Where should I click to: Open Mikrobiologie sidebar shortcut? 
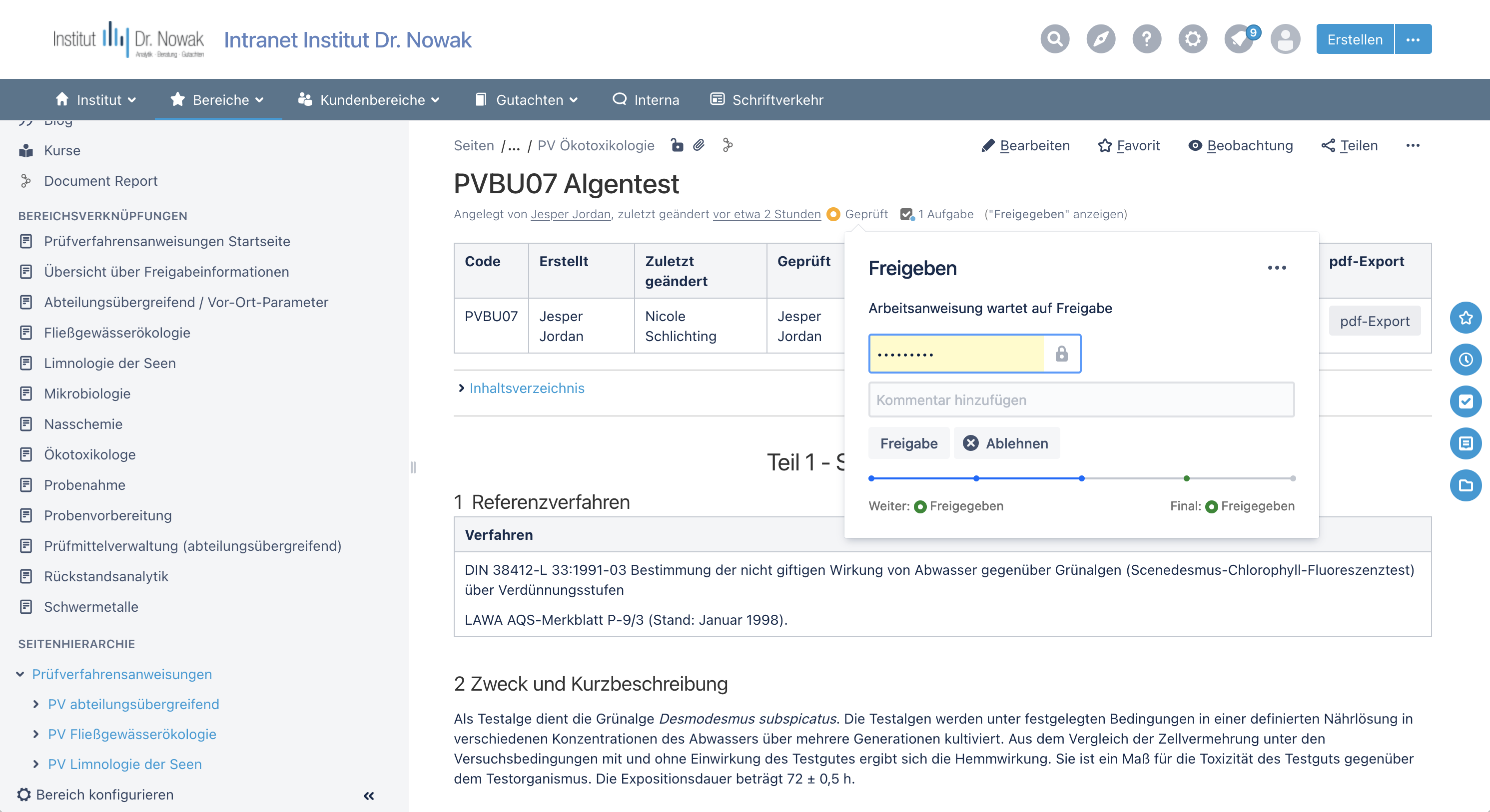(x=87, y=394)
